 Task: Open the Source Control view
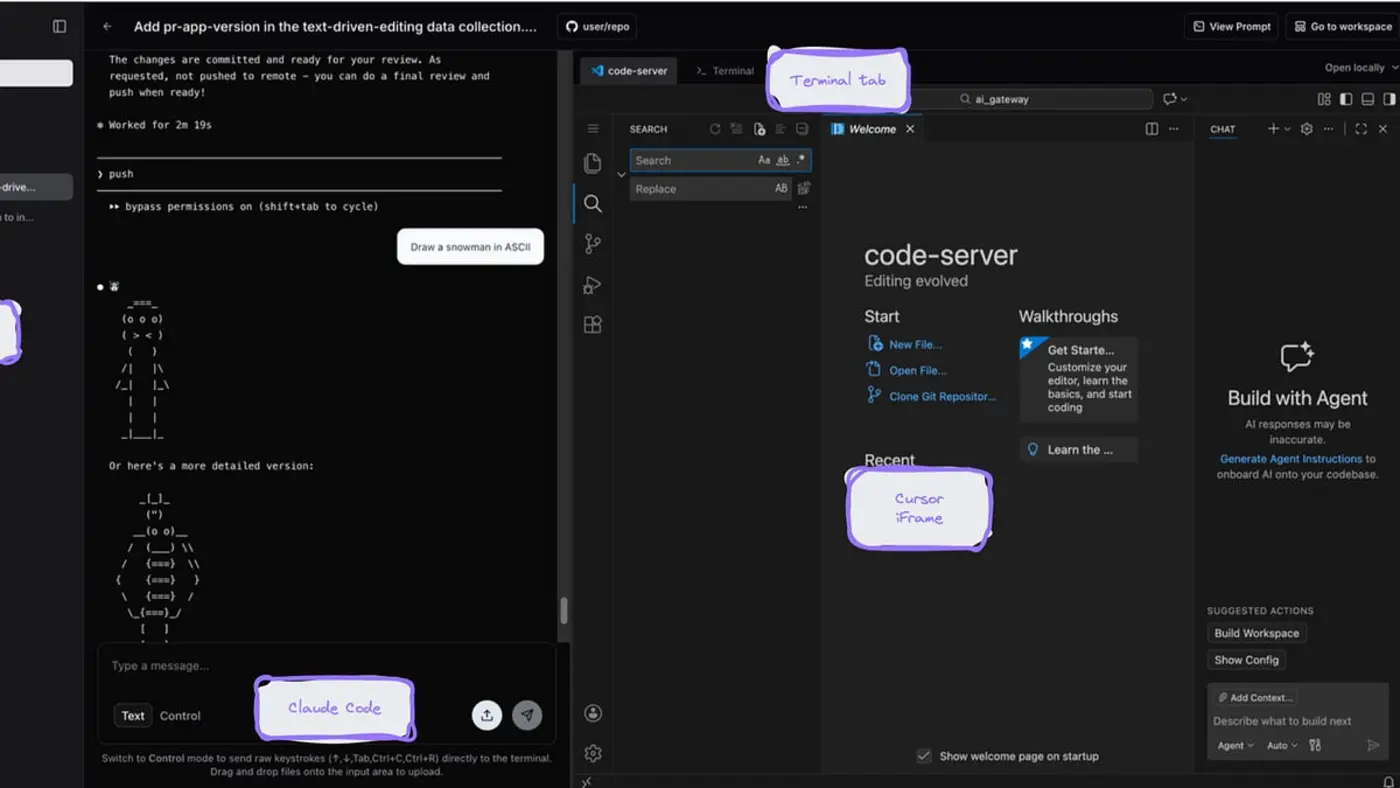(x=593, y=243)
